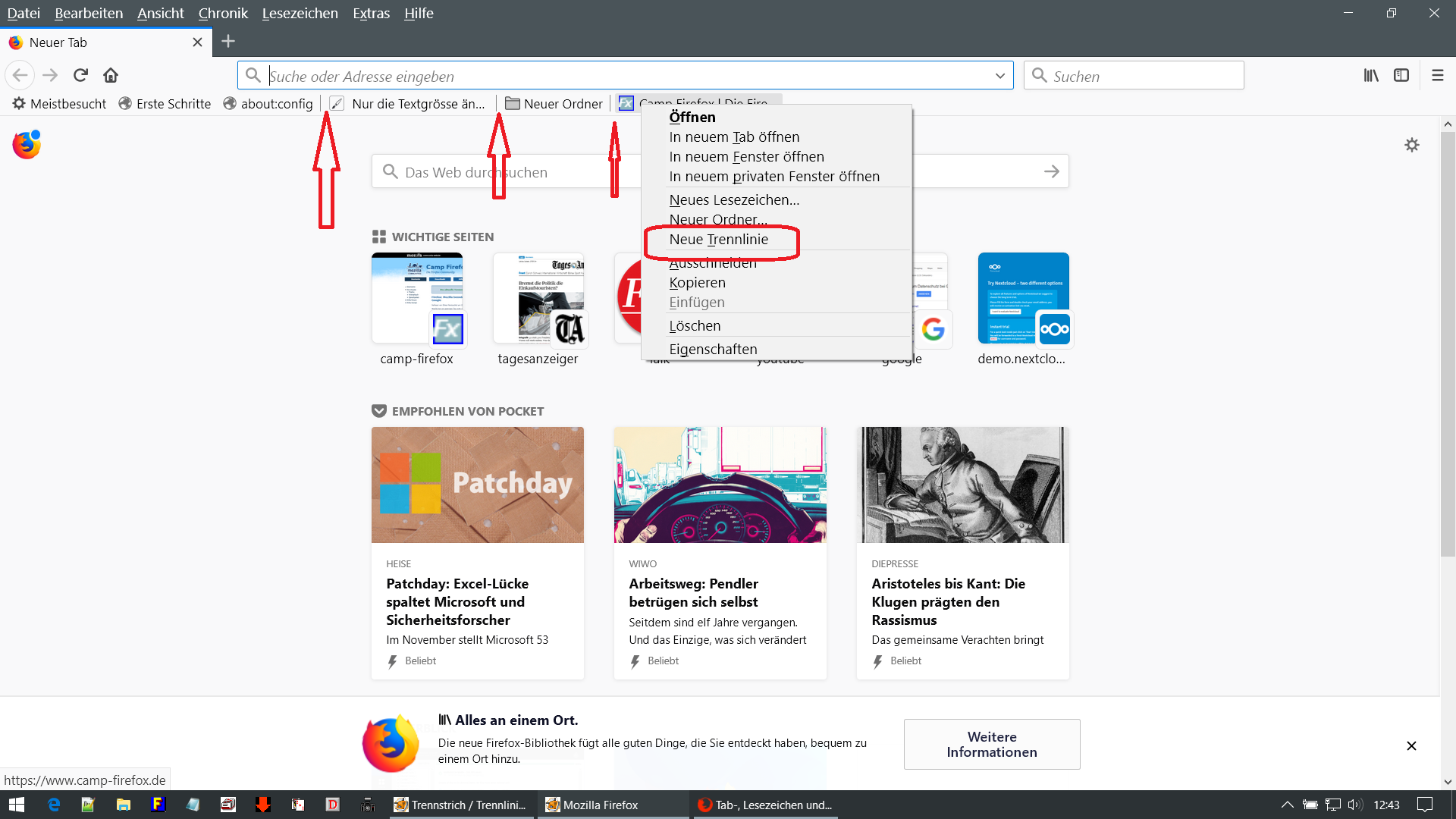
Task: Reload the current page
Action: point(80,75)
